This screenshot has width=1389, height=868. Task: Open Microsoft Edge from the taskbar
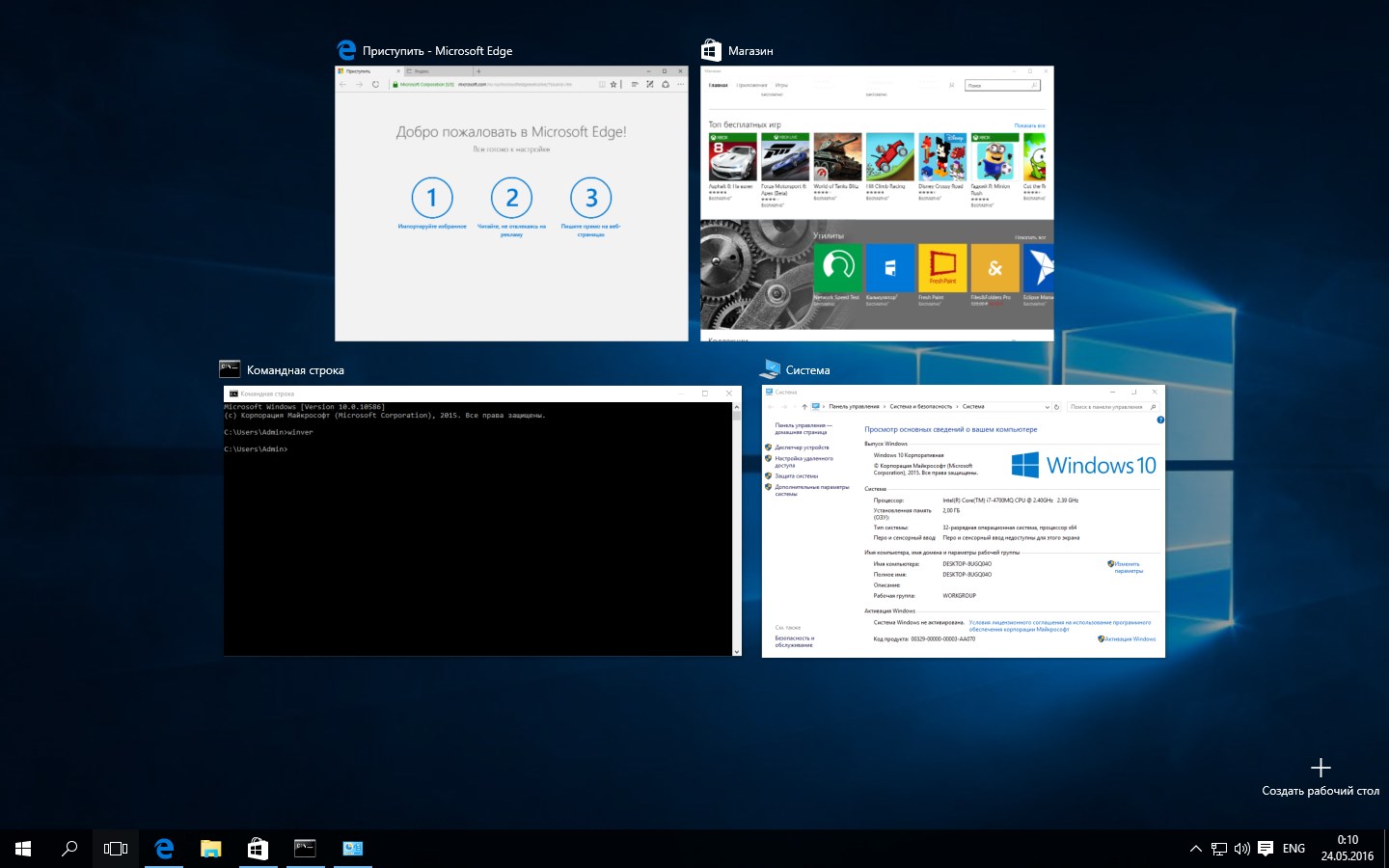(164, 849)
